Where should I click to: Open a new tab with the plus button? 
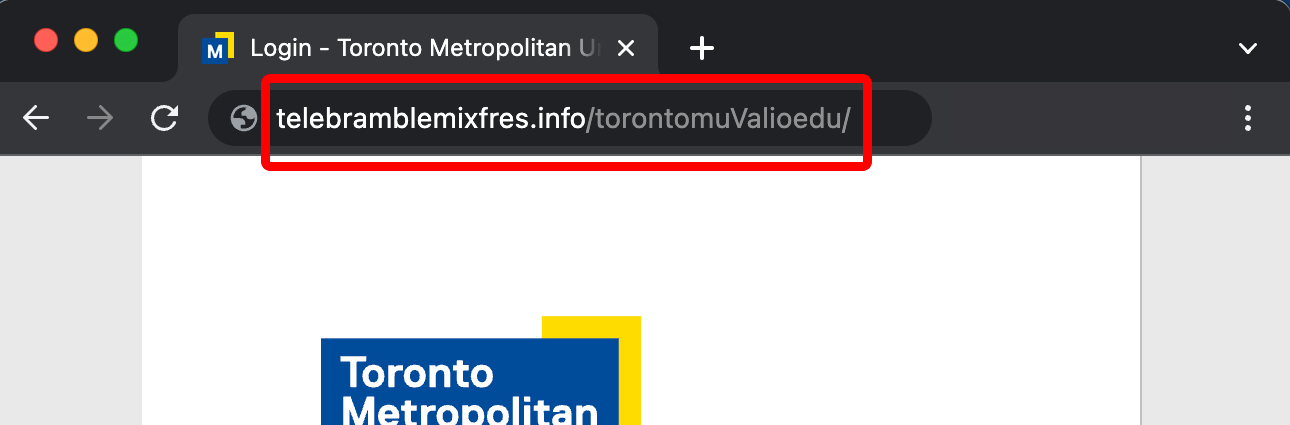point(702,47)
